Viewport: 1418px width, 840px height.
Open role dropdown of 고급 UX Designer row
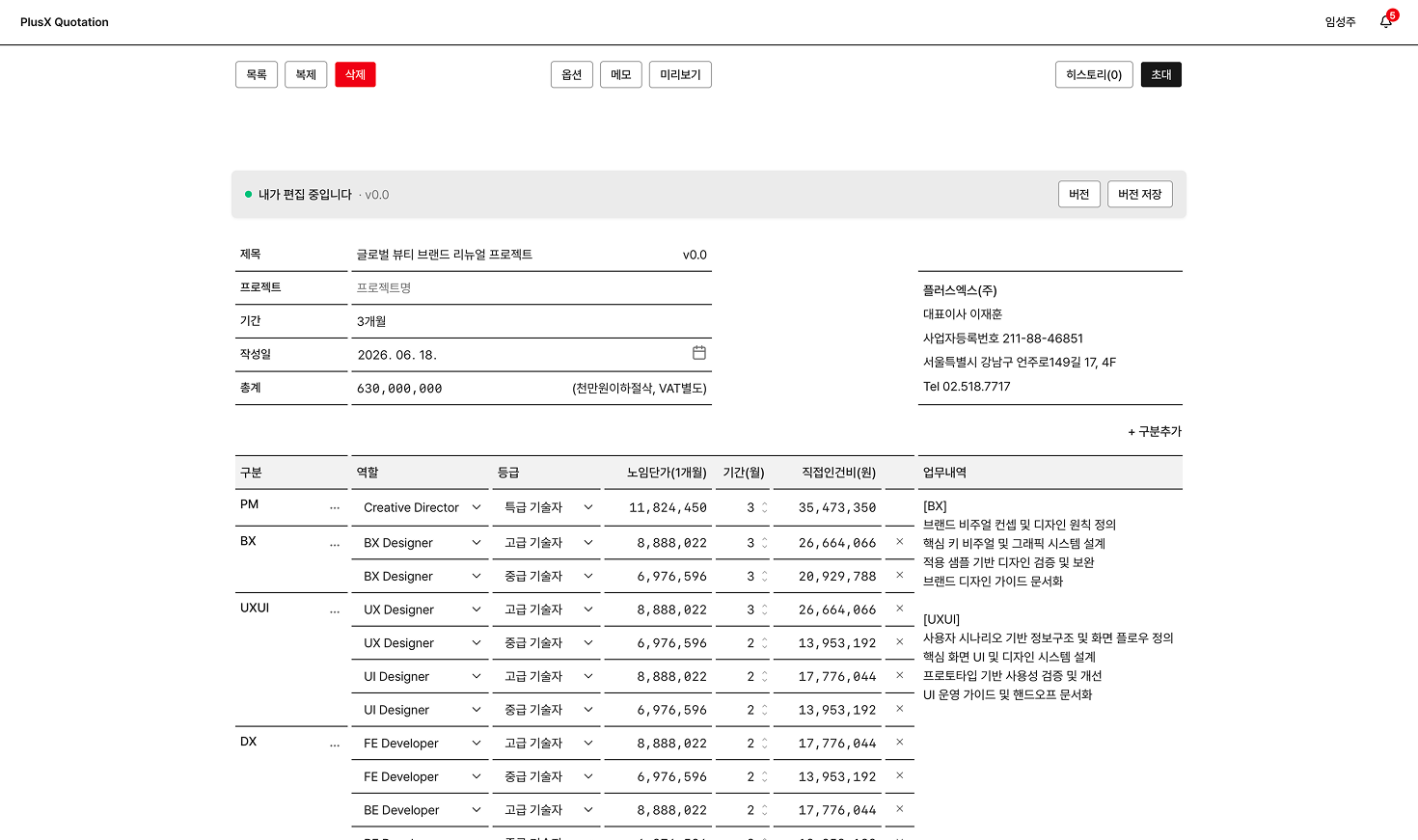coord(421,610)
